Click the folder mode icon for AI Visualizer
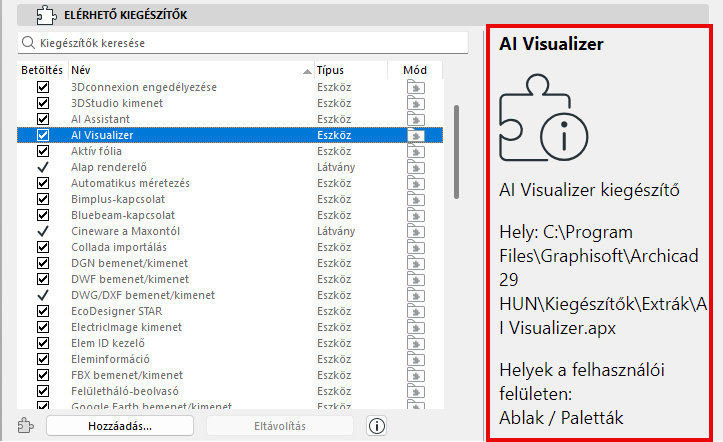This screenshot has width=723, height=442. 416,135
